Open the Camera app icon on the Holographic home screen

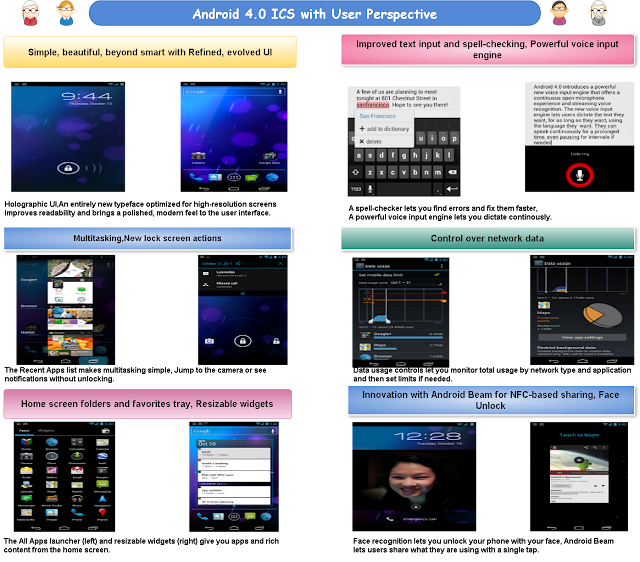[x=198, y=156]
